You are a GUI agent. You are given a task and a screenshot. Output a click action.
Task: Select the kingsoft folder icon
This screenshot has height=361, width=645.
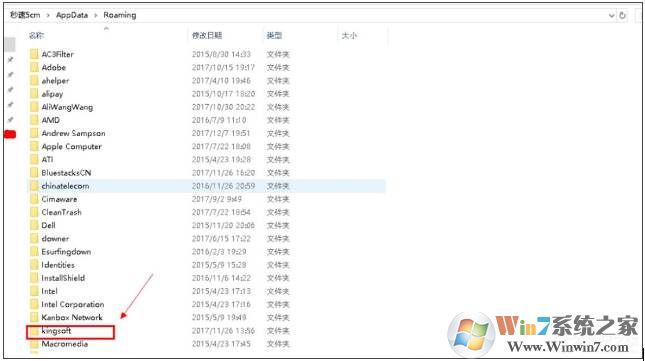(x=34, y=331)
